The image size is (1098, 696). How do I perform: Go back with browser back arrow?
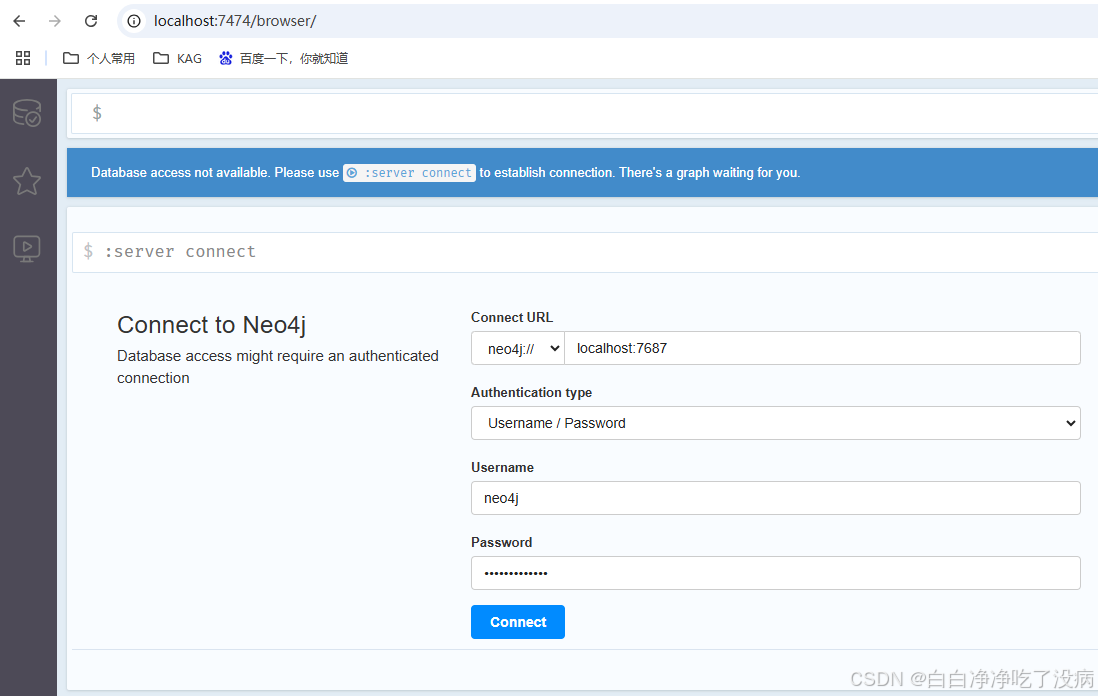[19, 21]
